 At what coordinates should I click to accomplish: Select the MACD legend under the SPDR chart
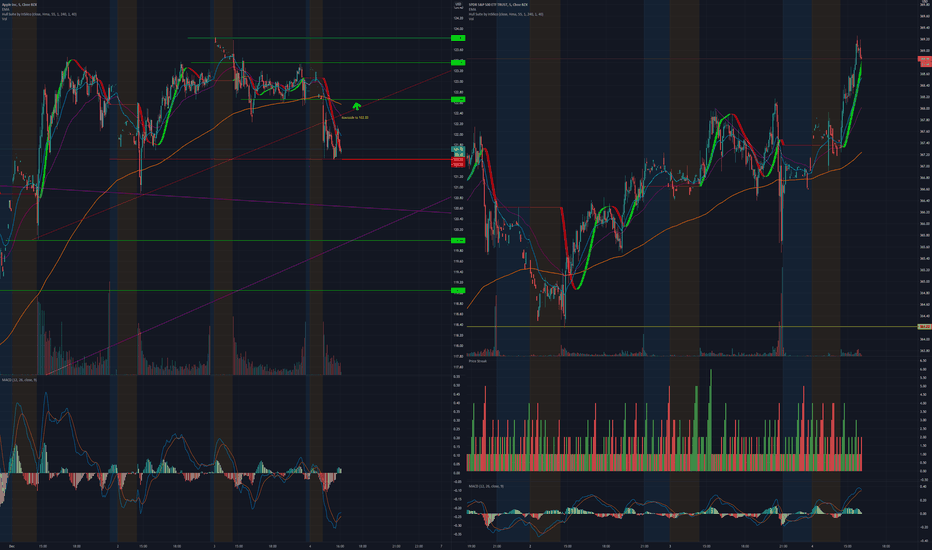pos(486,486)
